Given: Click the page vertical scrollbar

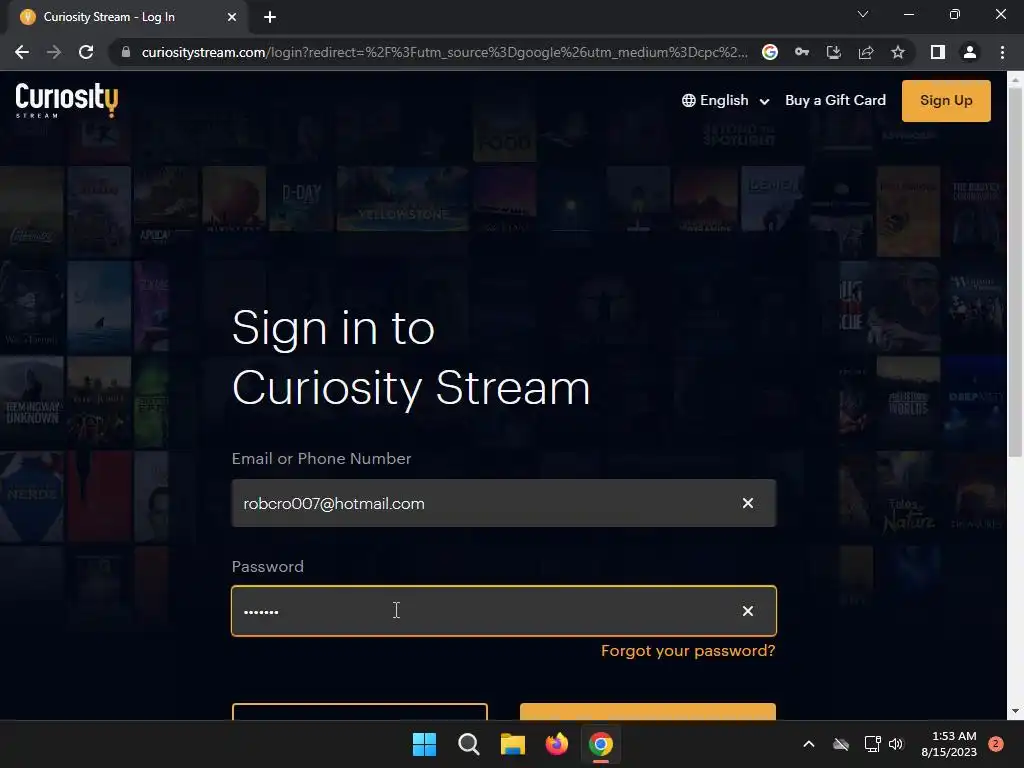Looking at the screenshot, I should [1015, 271].
